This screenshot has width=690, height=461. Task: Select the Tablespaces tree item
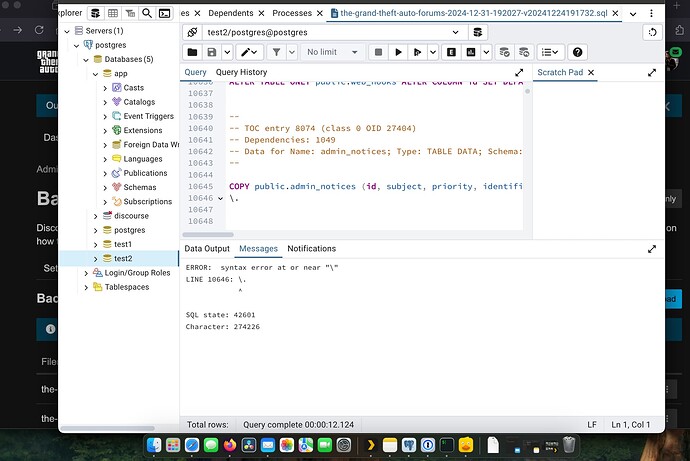[127, 287]
